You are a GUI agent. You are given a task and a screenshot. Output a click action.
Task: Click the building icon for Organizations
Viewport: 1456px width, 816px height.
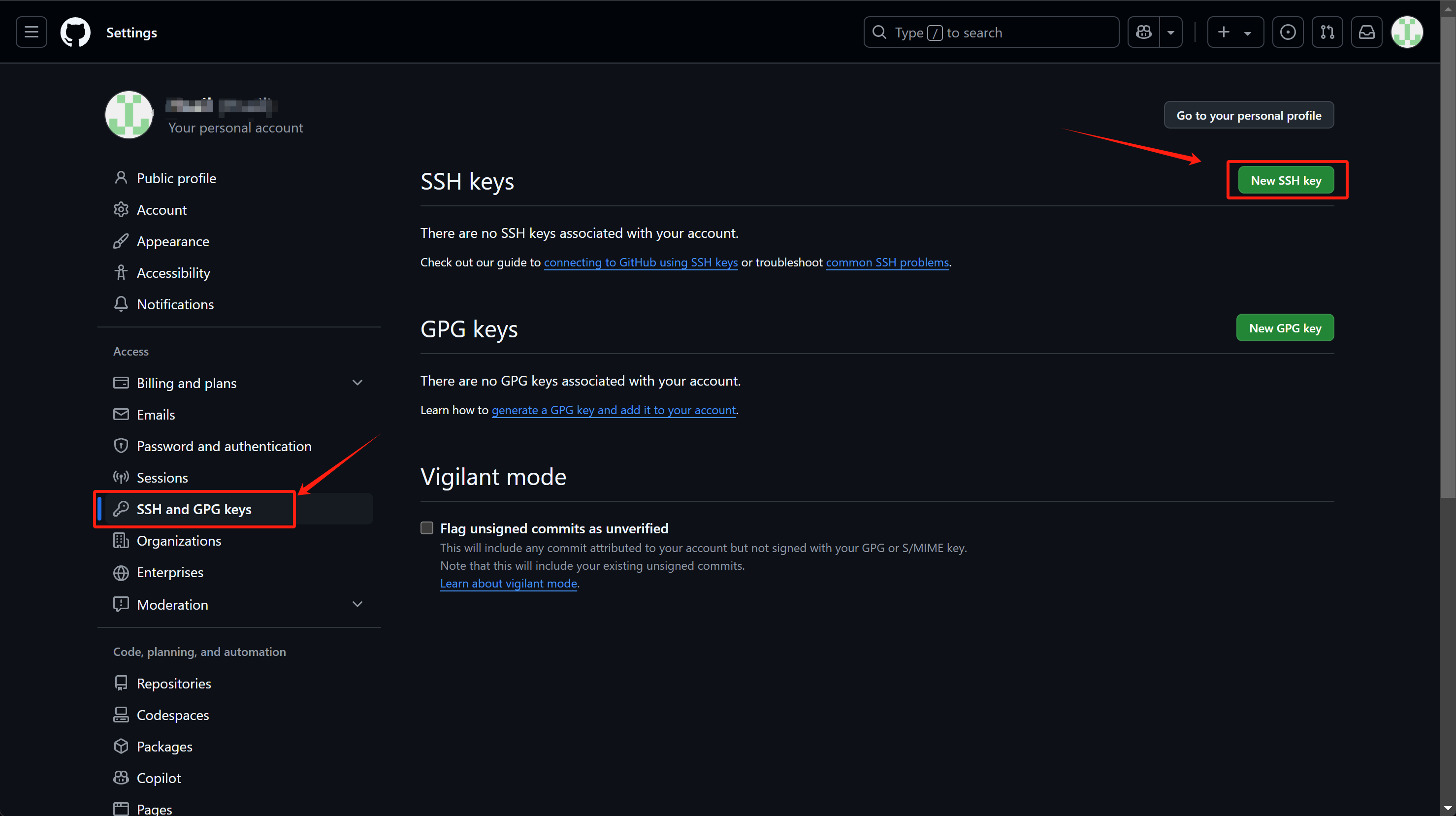[121, 541]
